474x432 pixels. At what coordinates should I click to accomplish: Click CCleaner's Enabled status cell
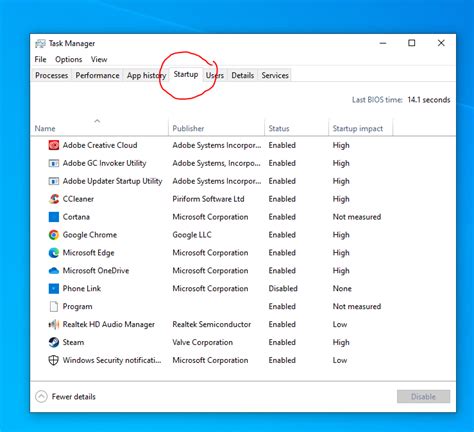click(x=282, y=199)
